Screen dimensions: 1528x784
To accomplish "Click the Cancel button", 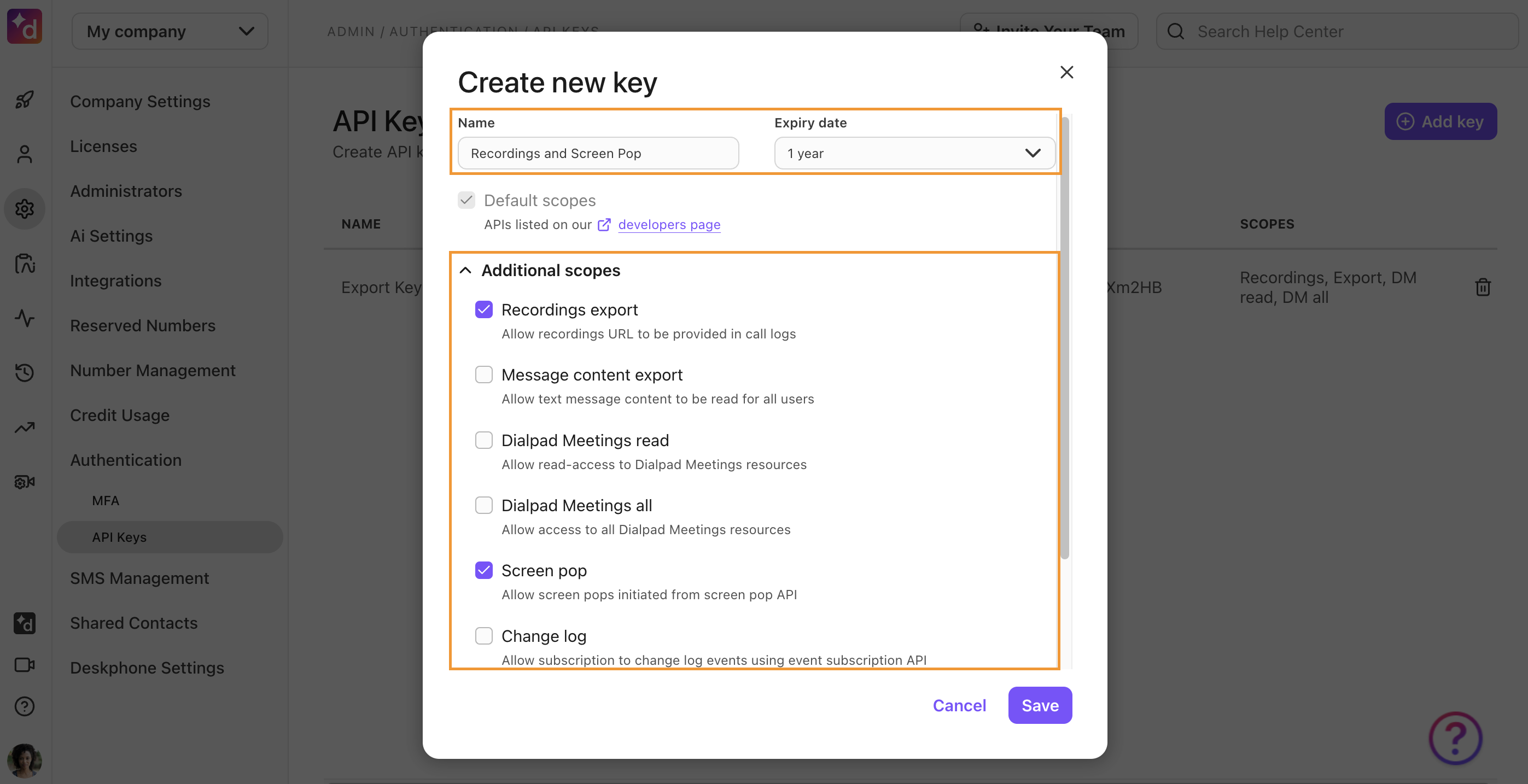I will point(959,705).
